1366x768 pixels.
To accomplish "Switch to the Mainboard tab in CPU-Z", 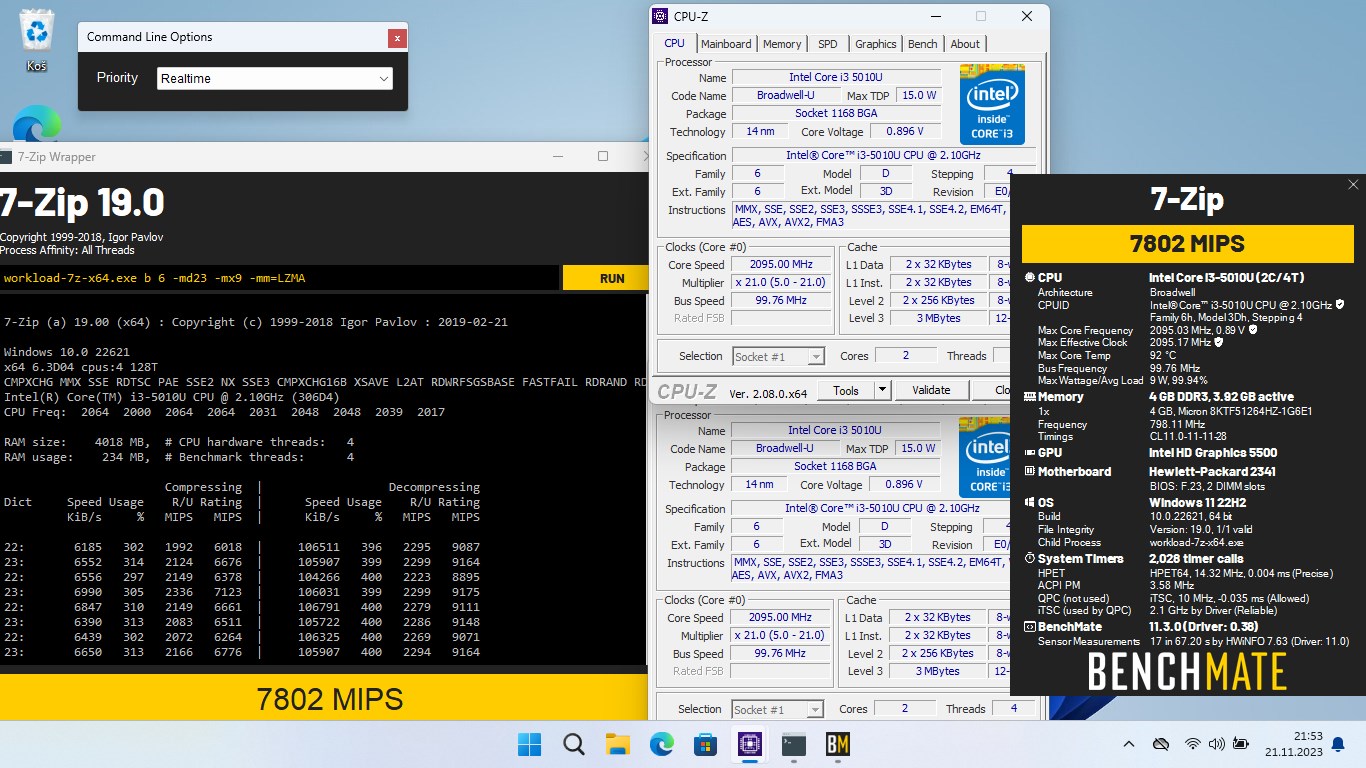I will coord(726,44).
